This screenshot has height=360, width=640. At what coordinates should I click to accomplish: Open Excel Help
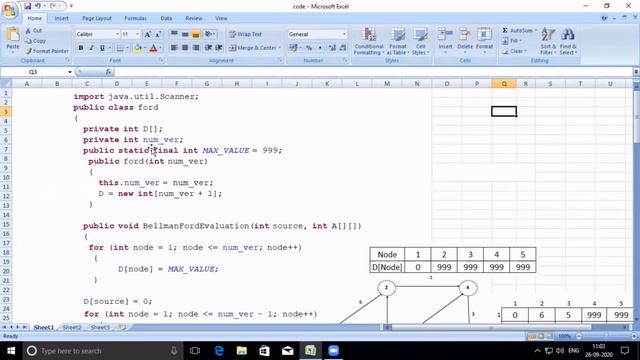604,18
